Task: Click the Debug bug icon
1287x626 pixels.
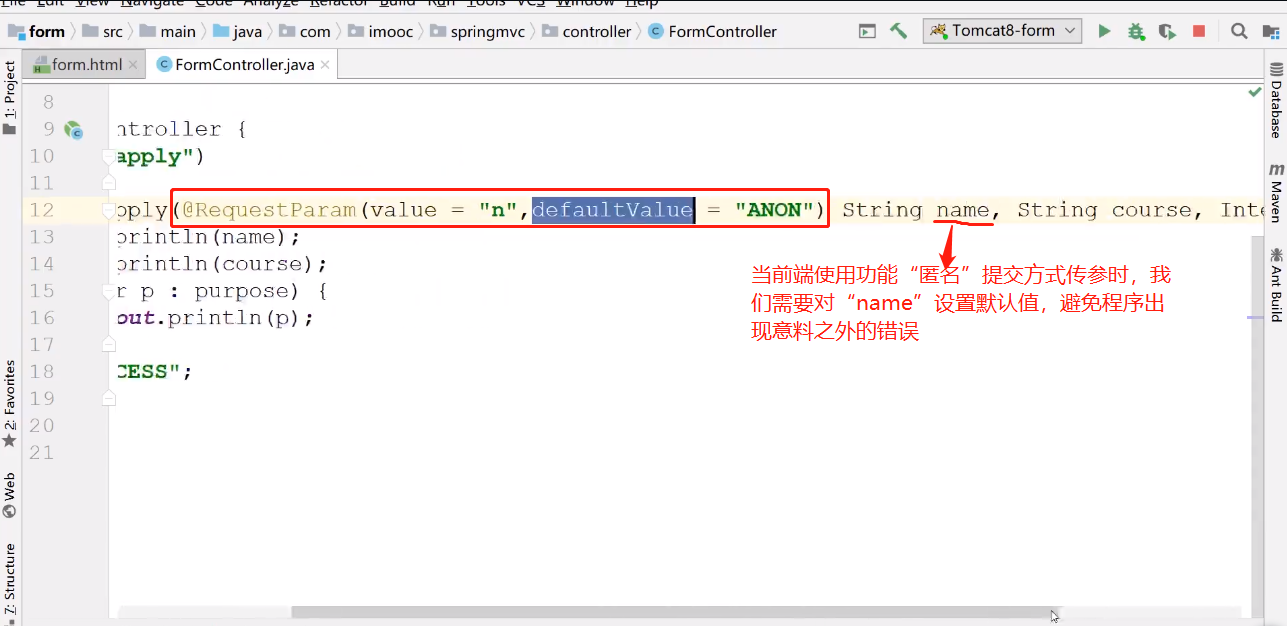Action: tap(1135, 31)
